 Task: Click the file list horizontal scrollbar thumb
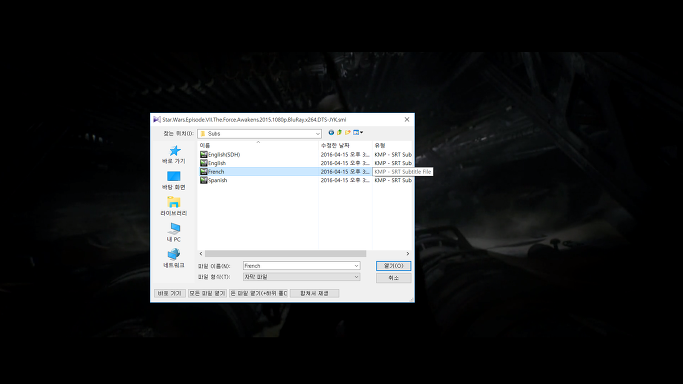click(285, 253)
